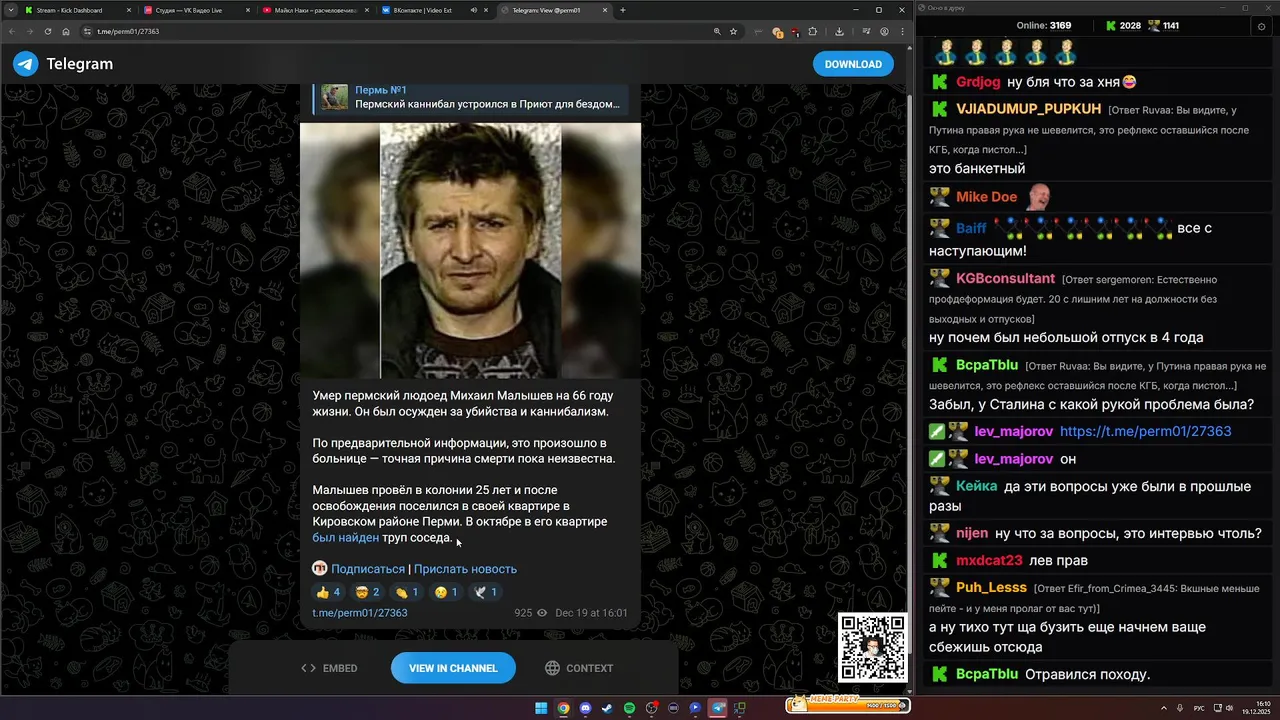Expand the system tray hidden icons arrow

(1164, 708)
